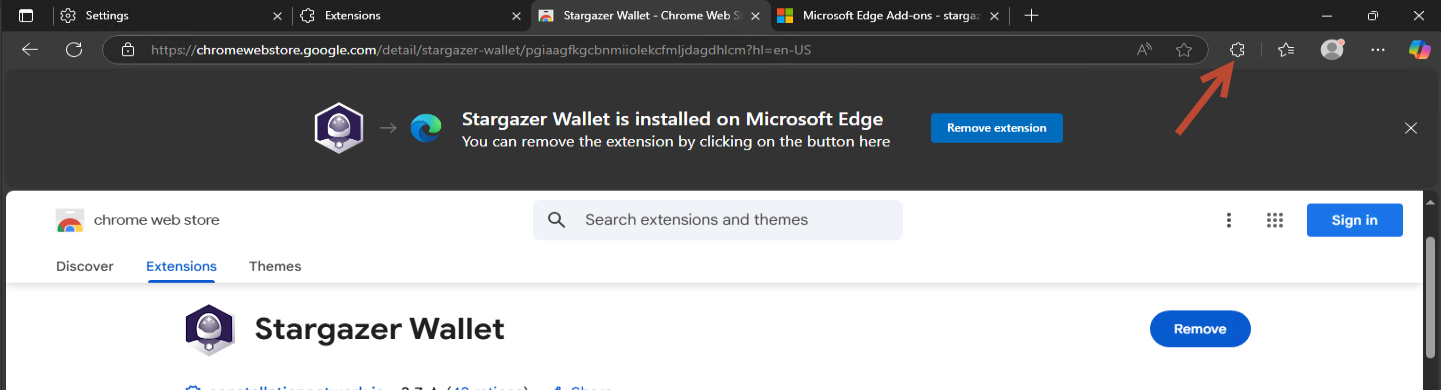The height and width of the screenshot is (390, 1441).
Task: Open Read aloud icon in address bar
Action: click(x=1145, y=49)
